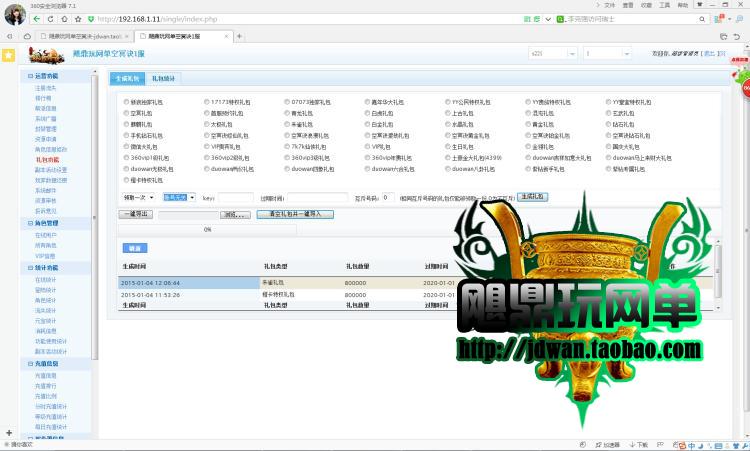Select the 钻石礼包 radio button
This screenshot has width=750, height=451.
click(608, 124)
